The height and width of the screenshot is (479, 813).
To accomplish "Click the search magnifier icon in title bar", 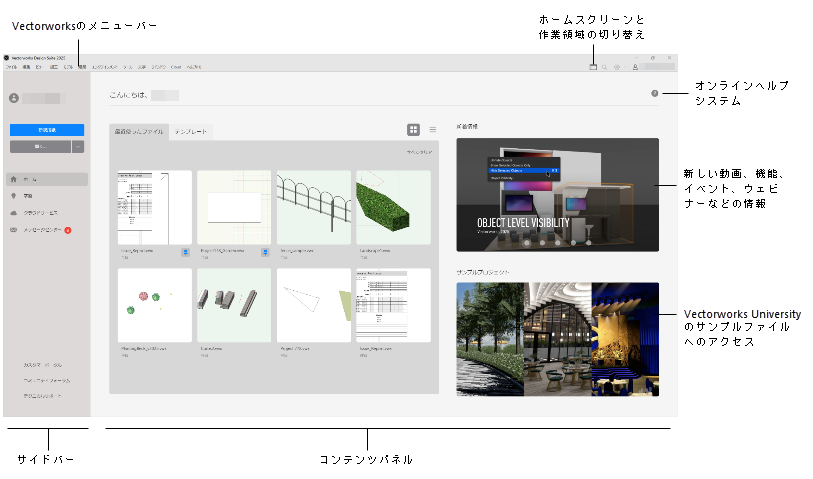I will tap(605, 67).
